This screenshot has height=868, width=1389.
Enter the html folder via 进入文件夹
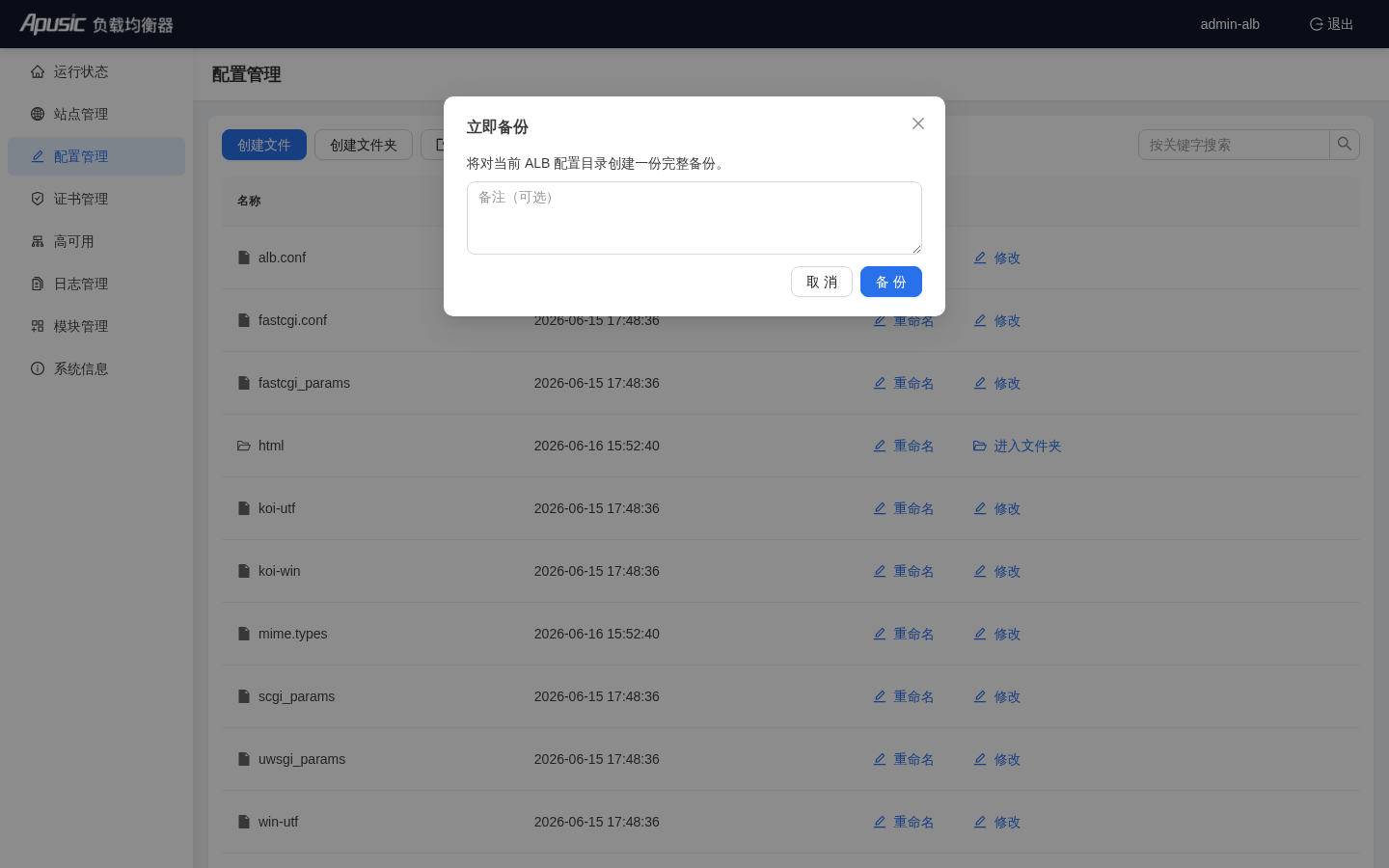(1018, 446)
